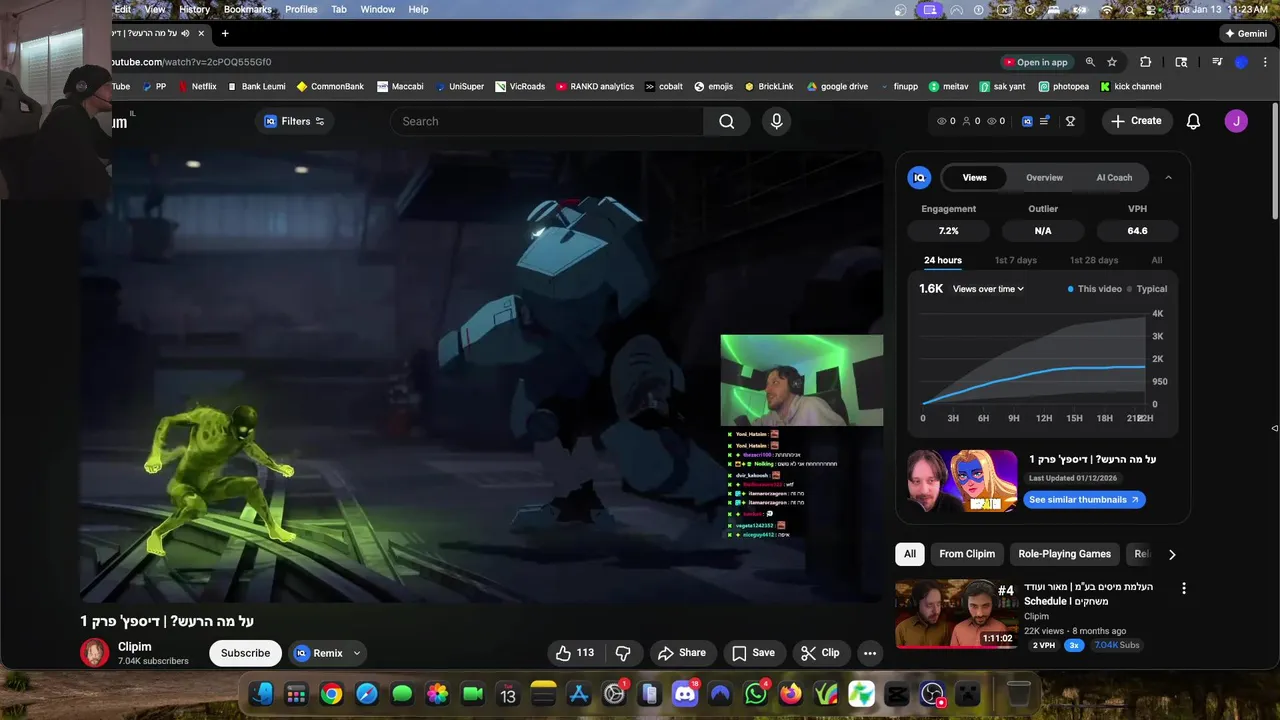Bookmark this page with the star icon
Image resolution: width=1280 pixels, height=720 pixels.
click(1112, 62)
